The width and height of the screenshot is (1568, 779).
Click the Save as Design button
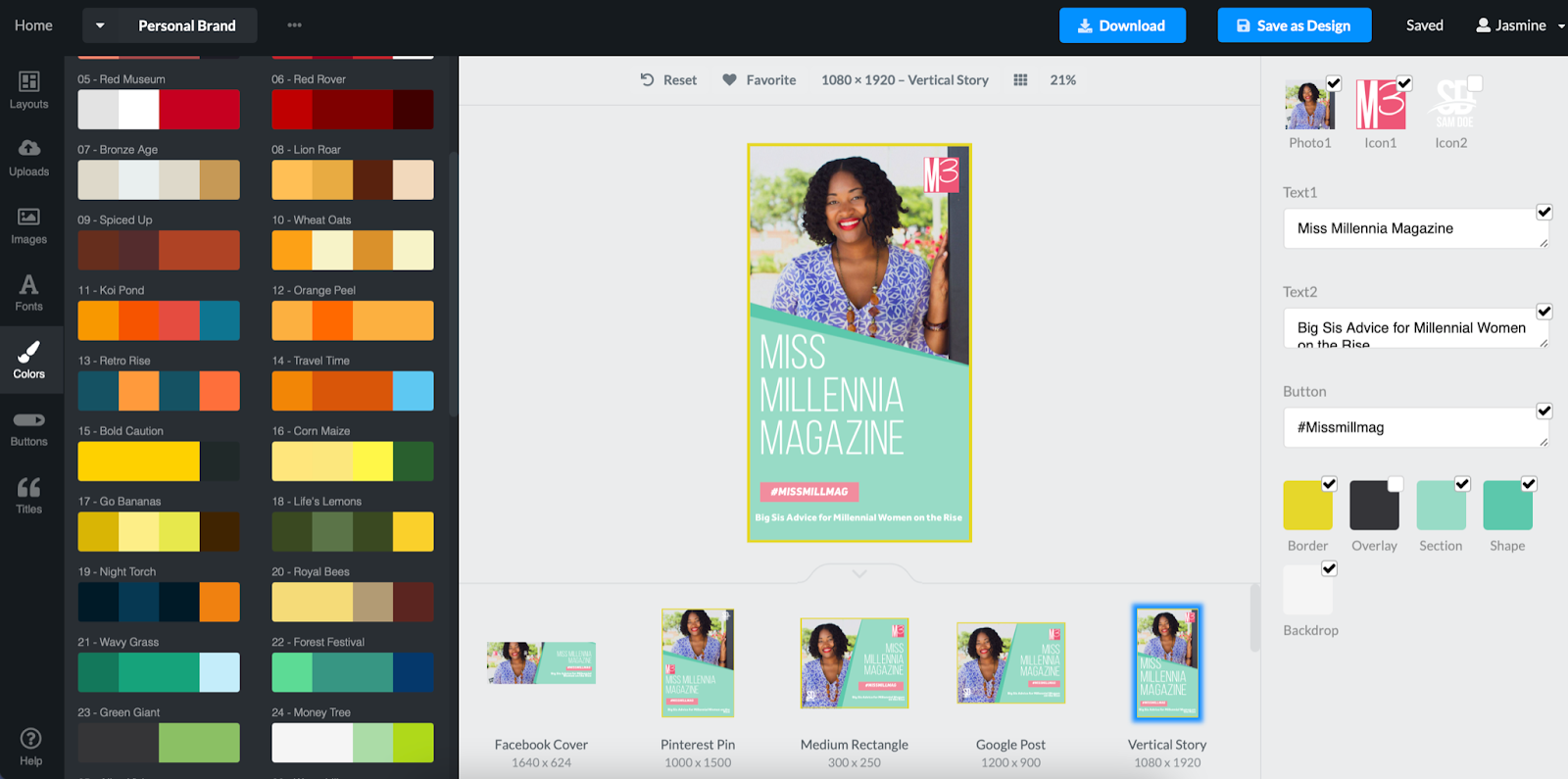(1295, 25)
